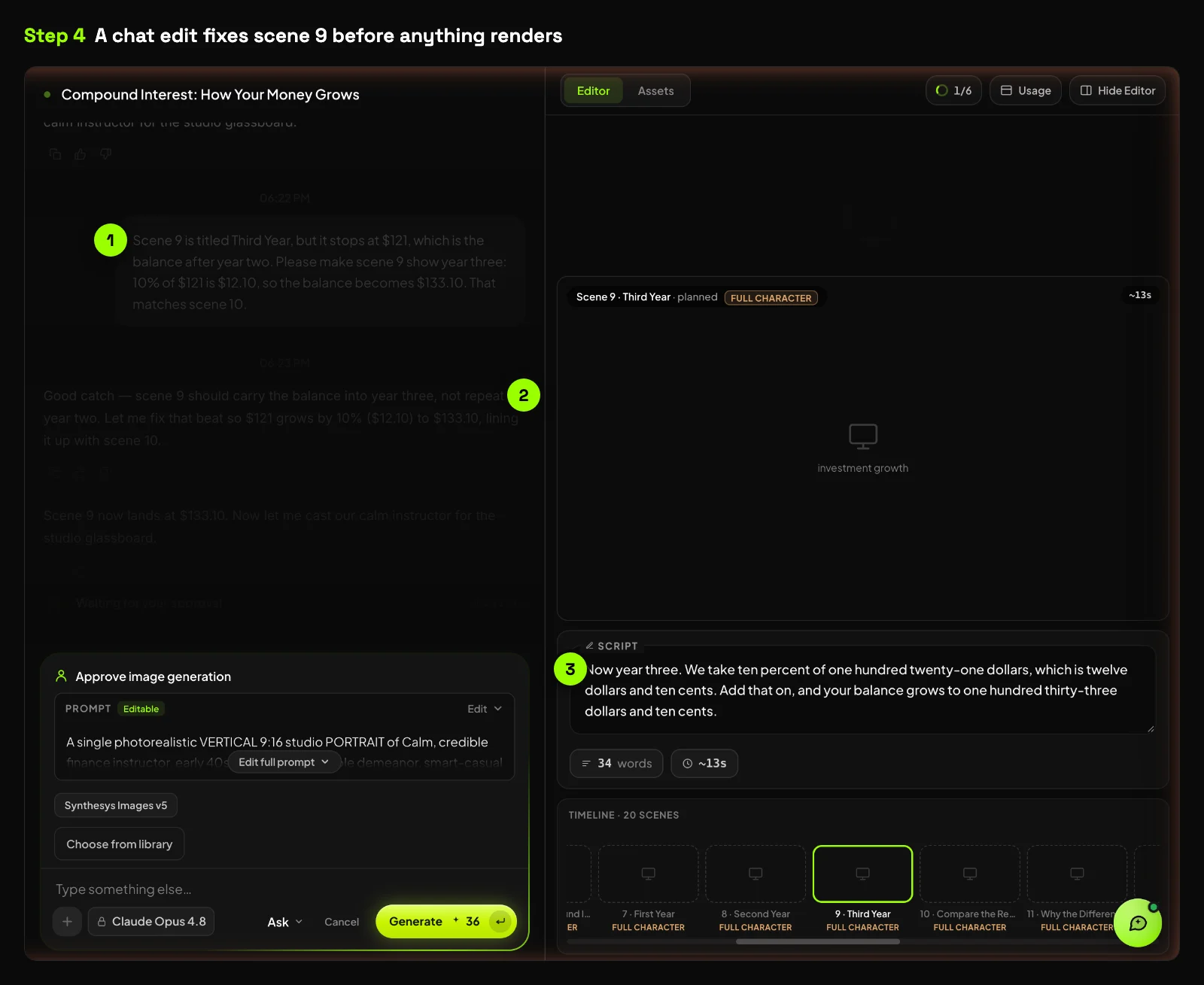Open the Ask mode dropdown

tap(284, 922)
